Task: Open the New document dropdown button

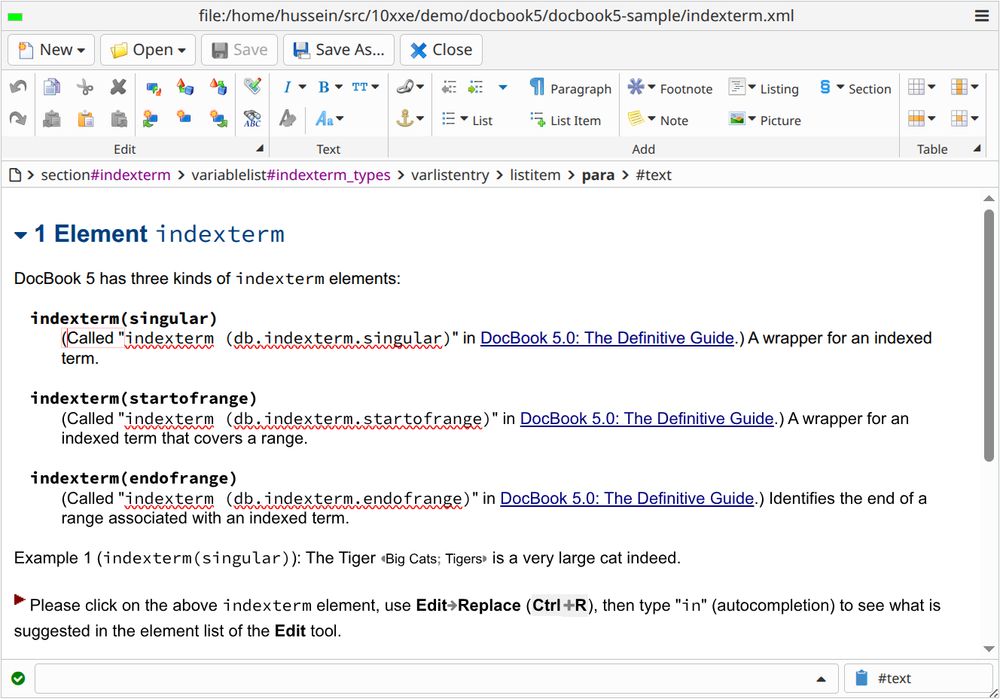Action: 51,50
